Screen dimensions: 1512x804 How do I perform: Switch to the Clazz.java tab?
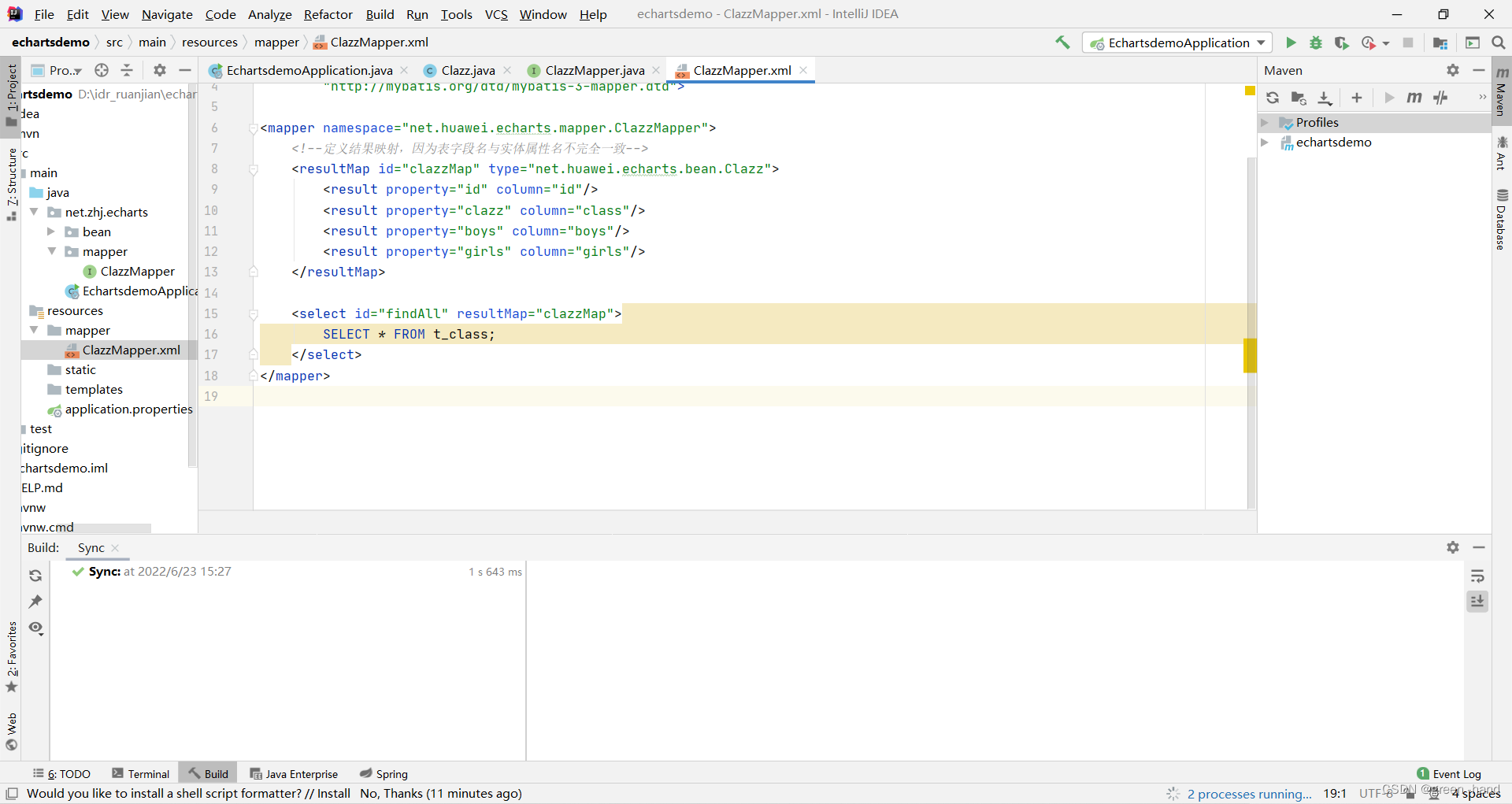(x=468, y=70)
